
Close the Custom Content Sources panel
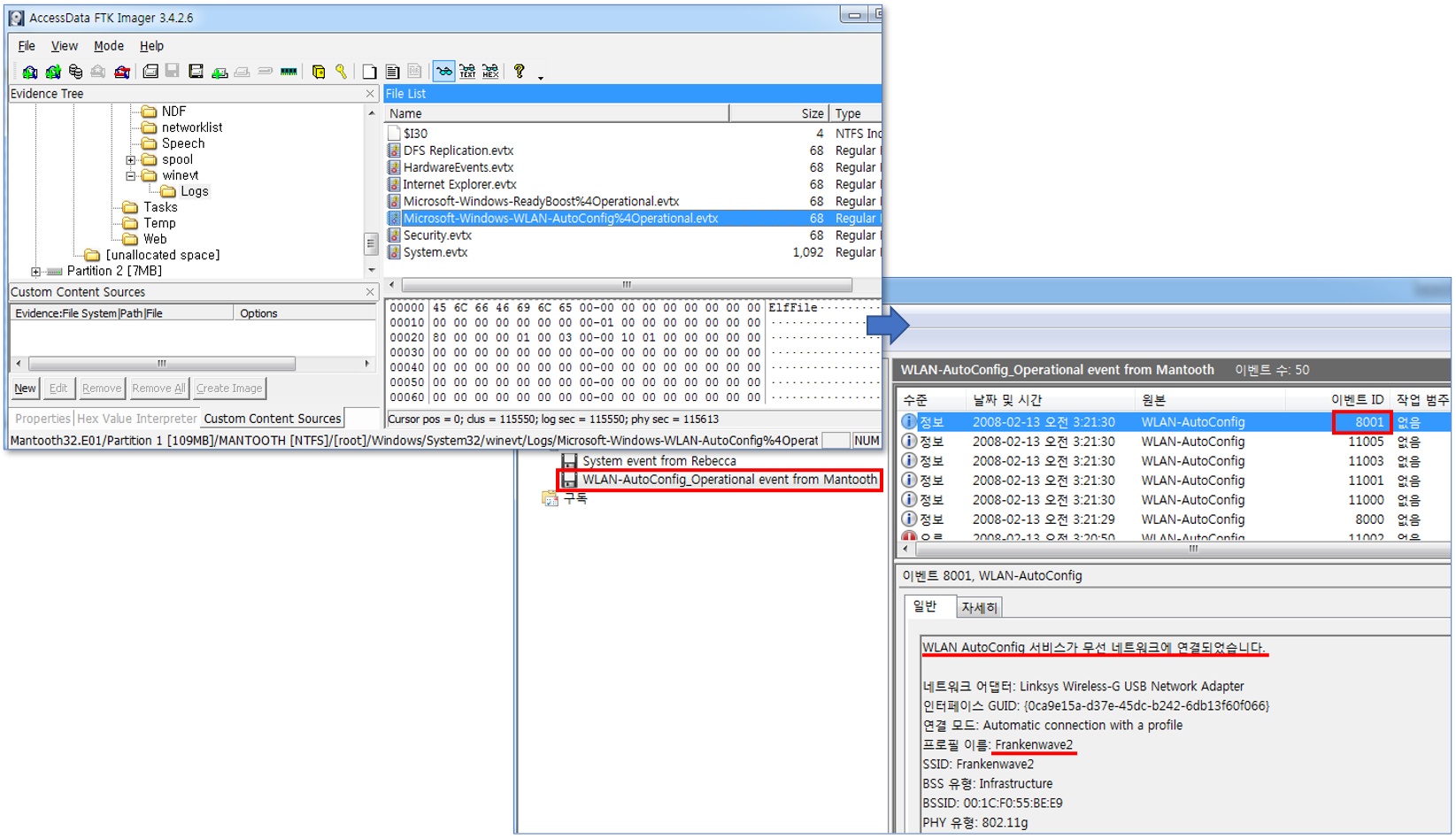pyautogui.click(x=371, y=292)
